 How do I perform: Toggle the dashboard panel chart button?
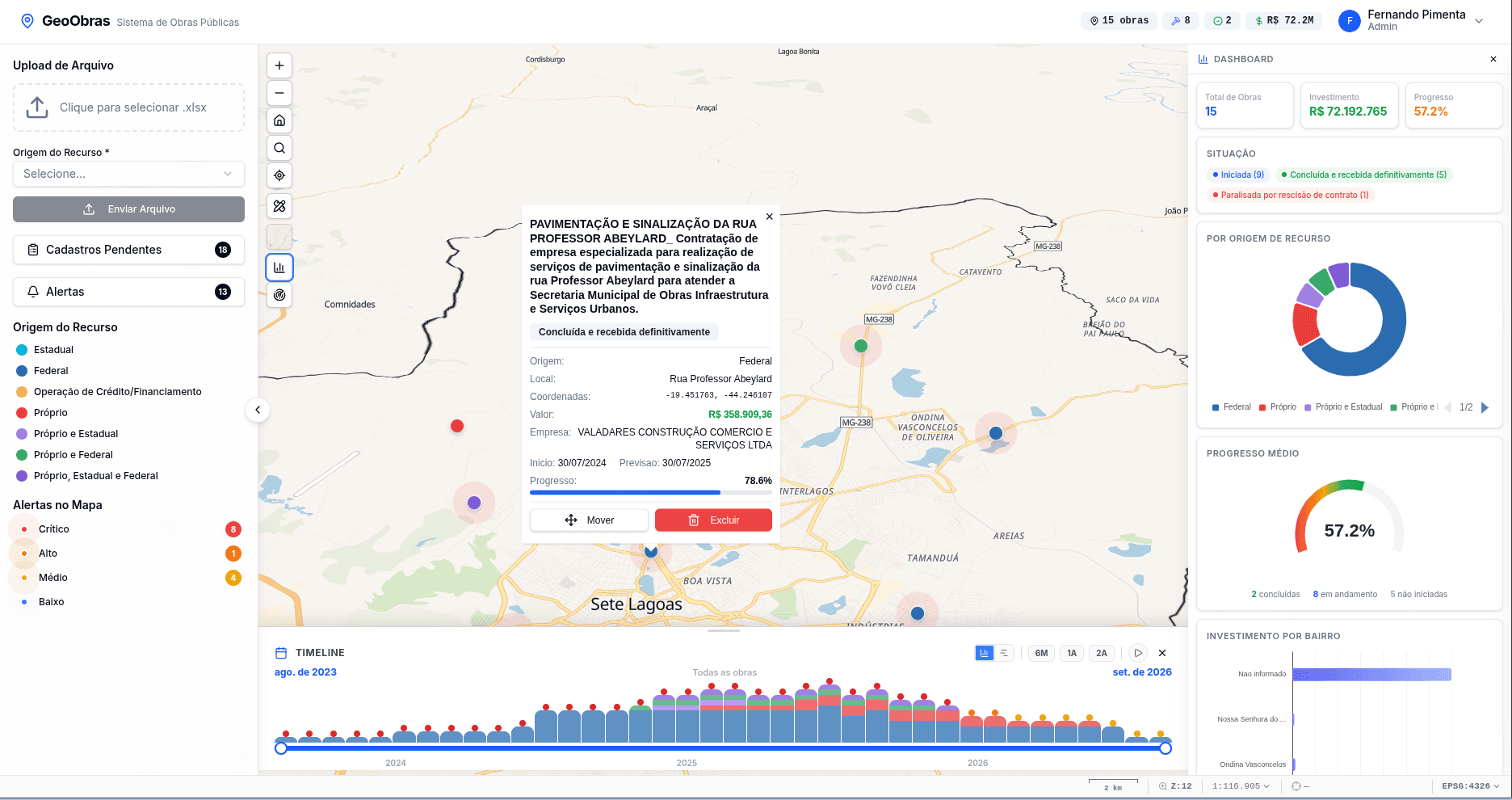click(x=279, y=267)
